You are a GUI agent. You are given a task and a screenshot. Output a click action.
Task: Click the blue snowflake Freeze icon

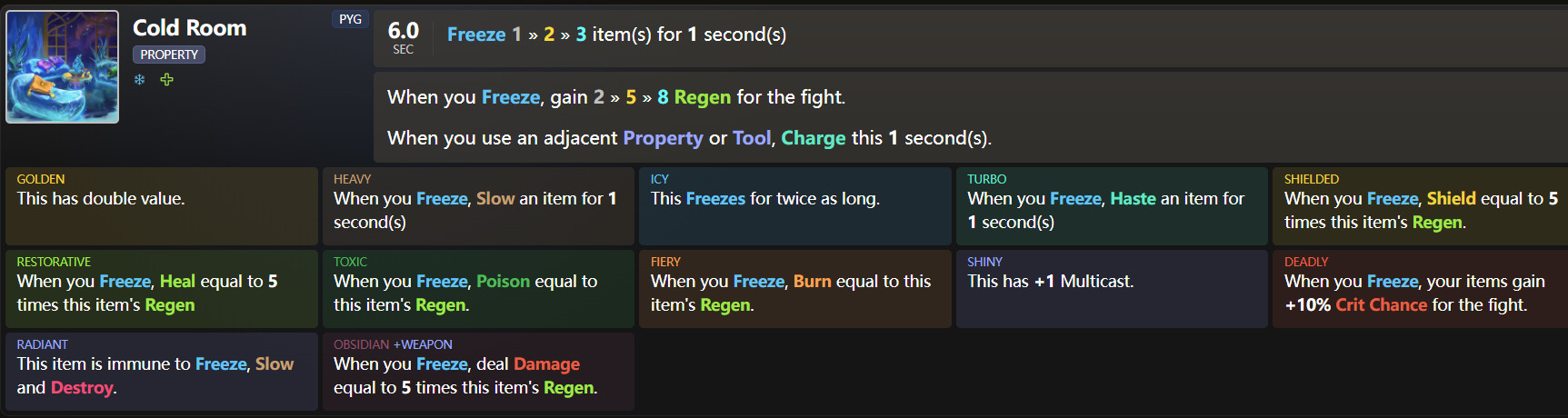140,80
